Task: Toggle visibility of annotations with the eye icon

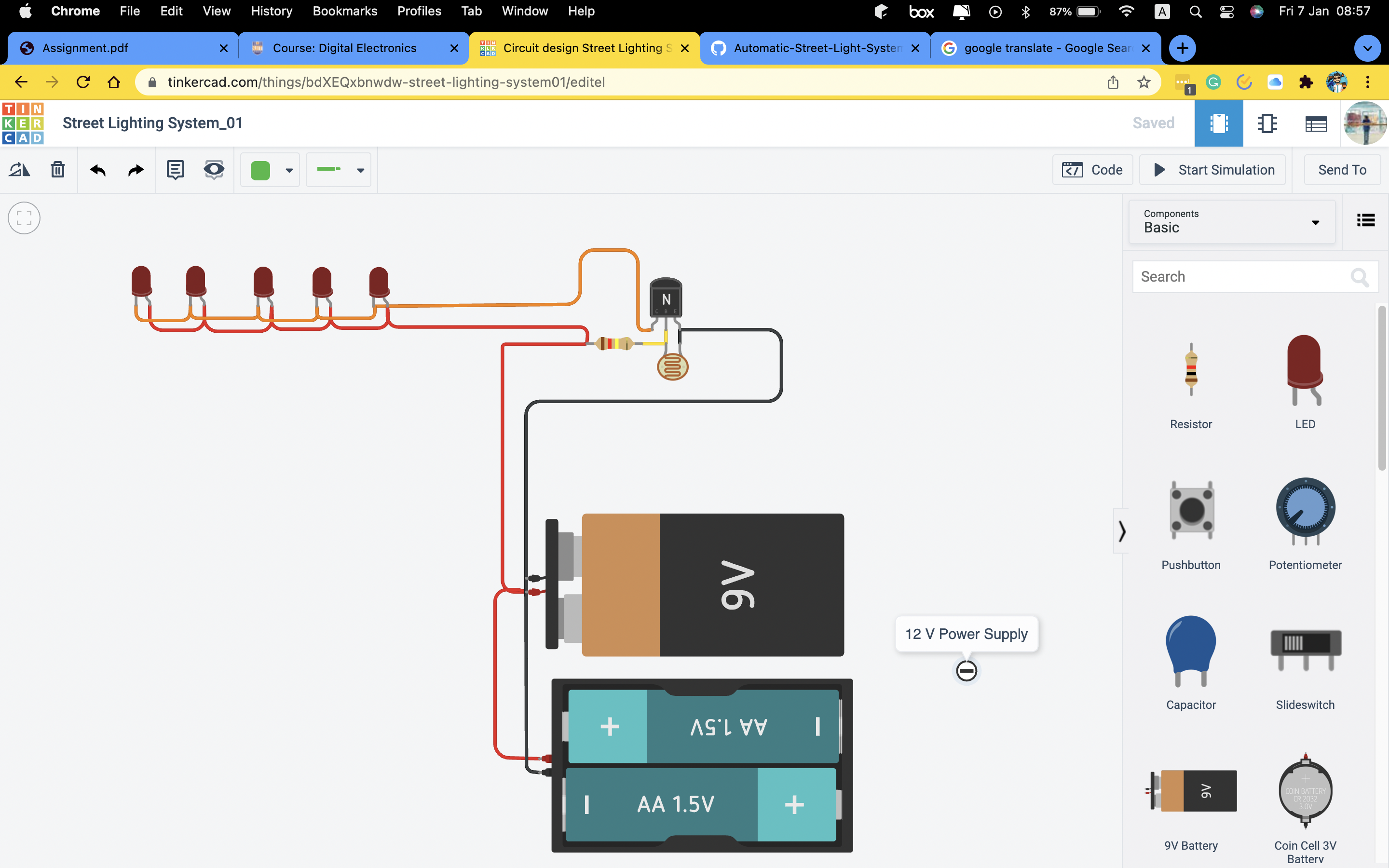Action: coord(214,169)
